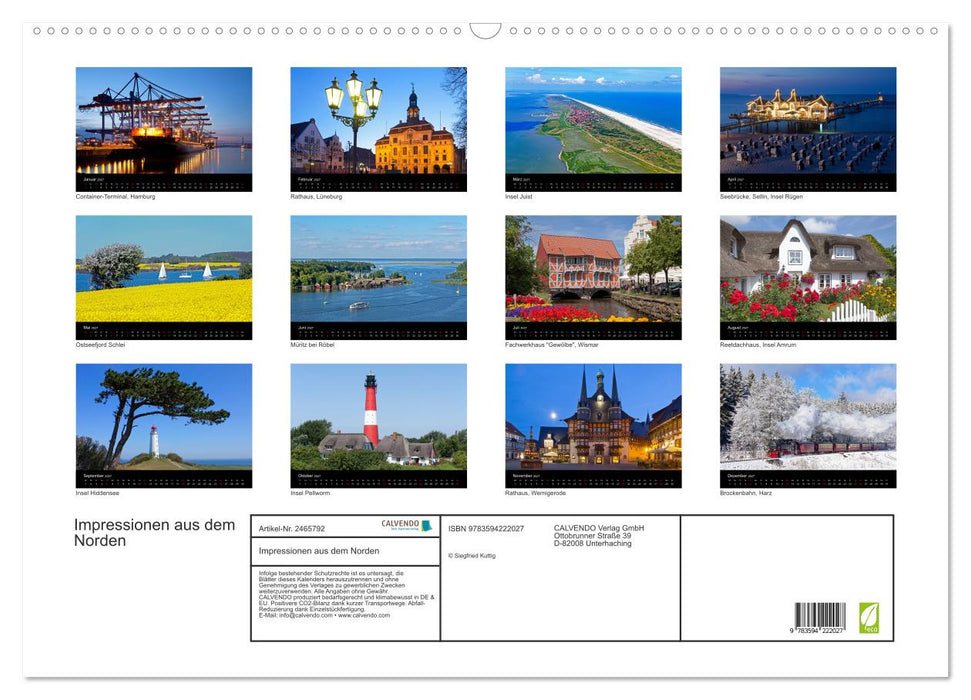Select the Rathaus Lüneburg photo

[378, 120]
